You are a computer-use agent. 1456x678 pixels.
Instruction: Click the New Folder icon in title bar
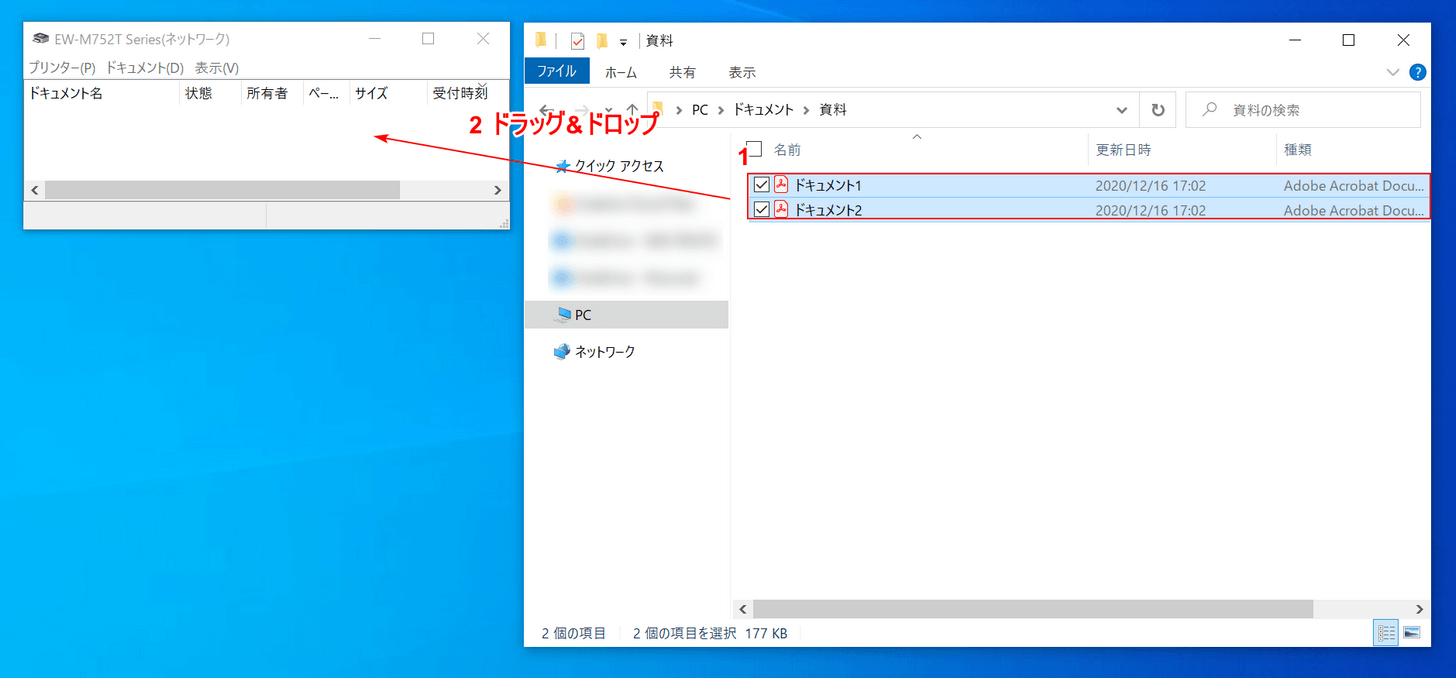point(602,41)
